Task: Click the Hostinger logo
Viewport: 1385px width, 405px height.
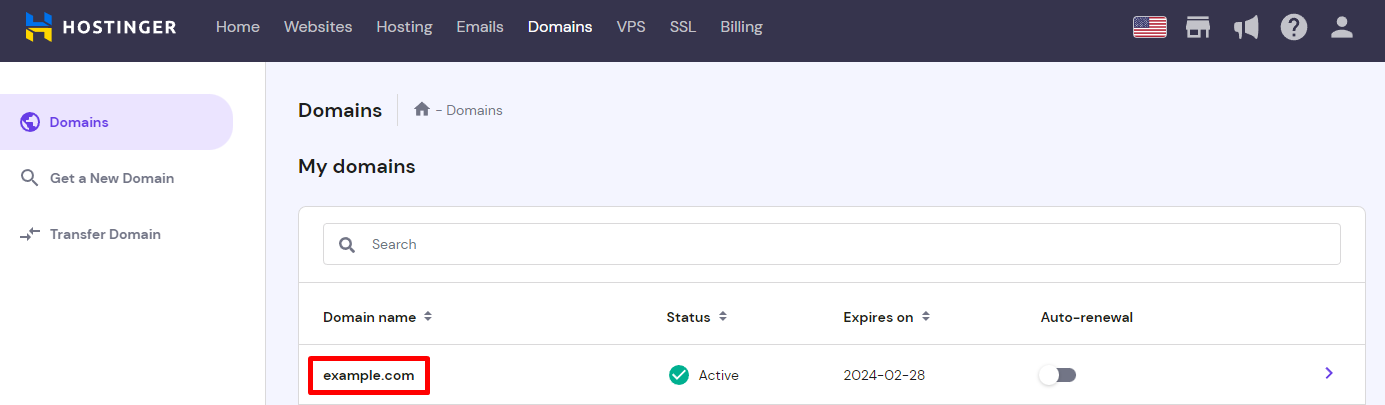Action: tap(101, 27)
